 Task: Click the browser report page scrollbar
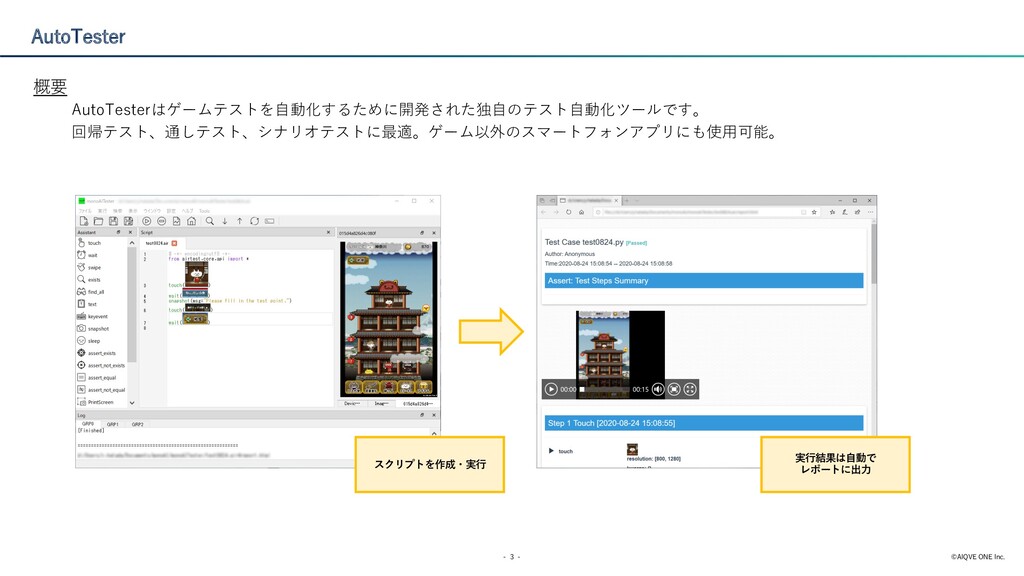coord(873,255)
